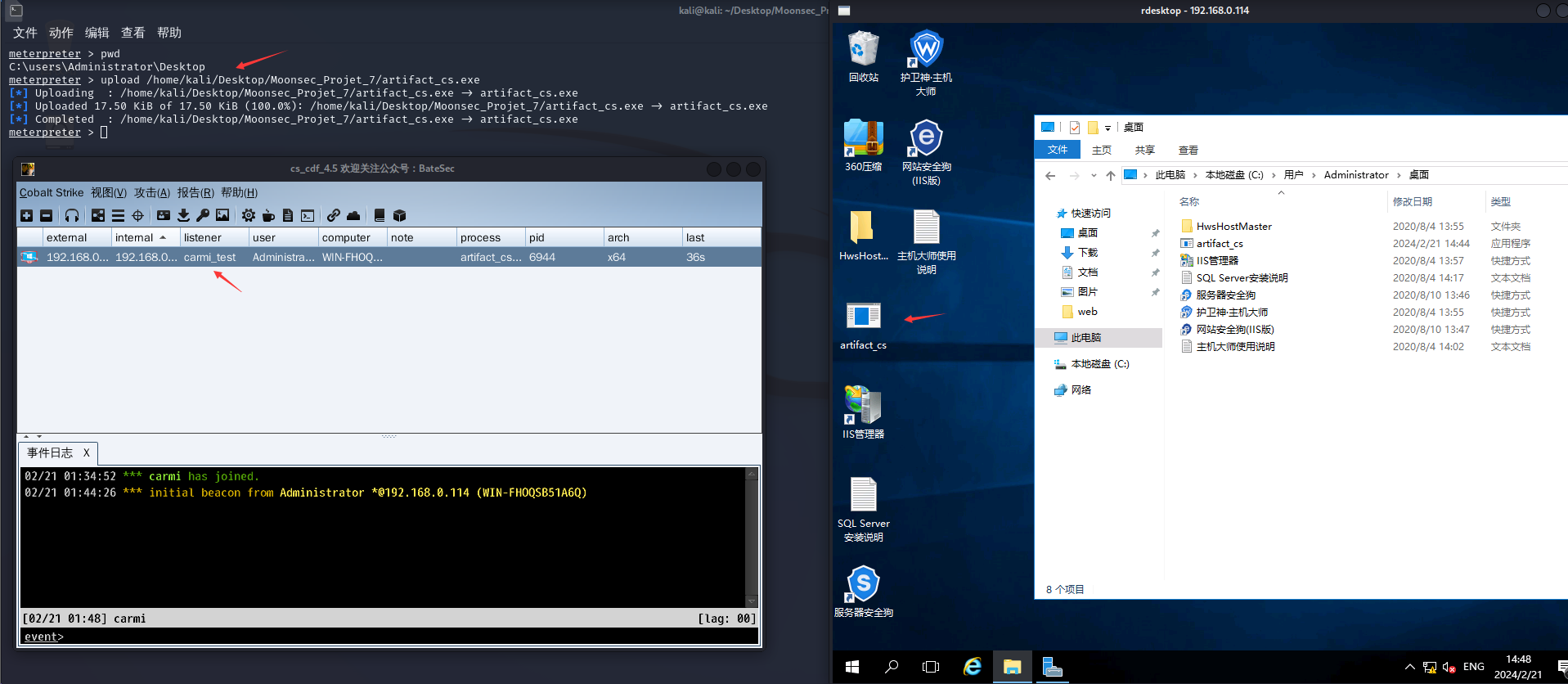The image size is (1568, 684).
Task: Open terminal 动作 menu
Action: click(61, 33)
